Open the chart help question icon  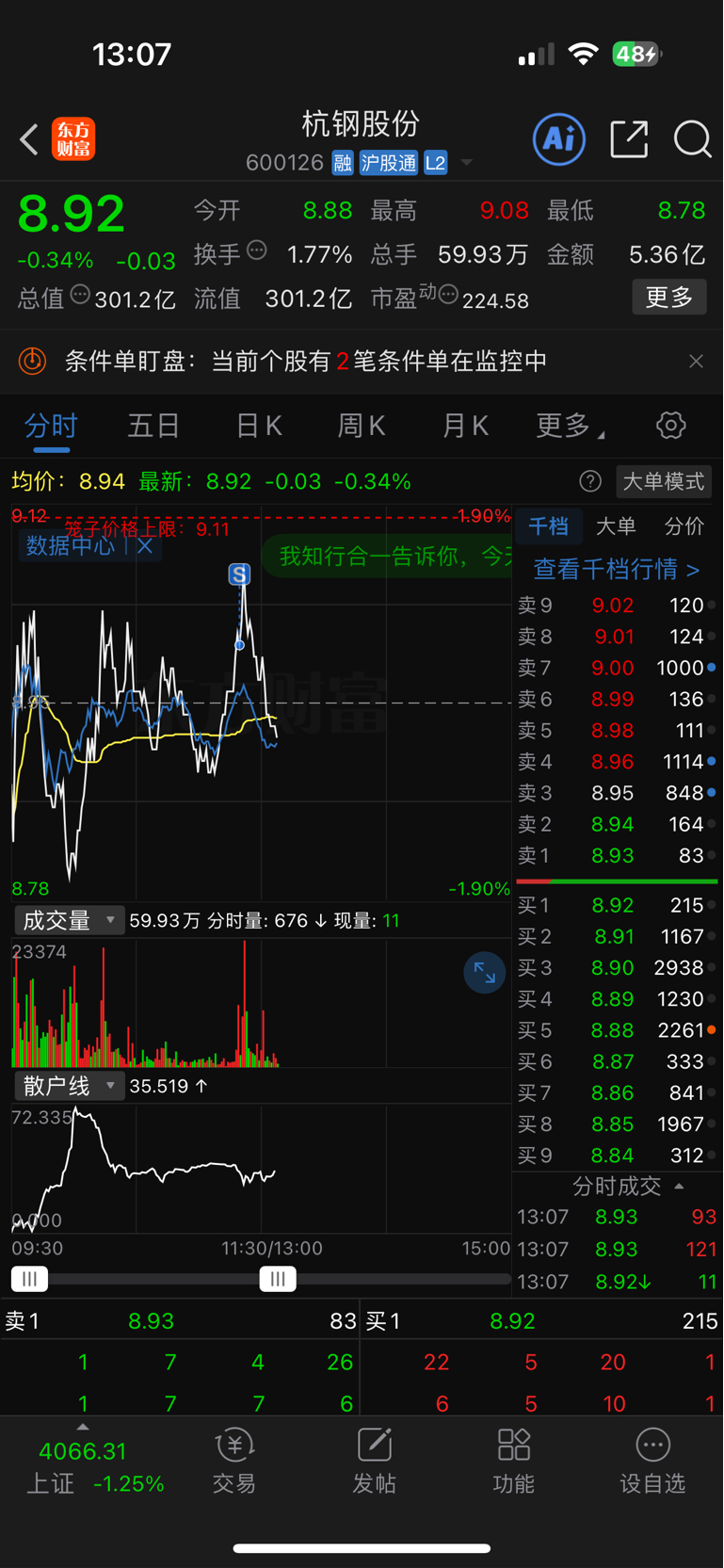(x=590, y=481)
